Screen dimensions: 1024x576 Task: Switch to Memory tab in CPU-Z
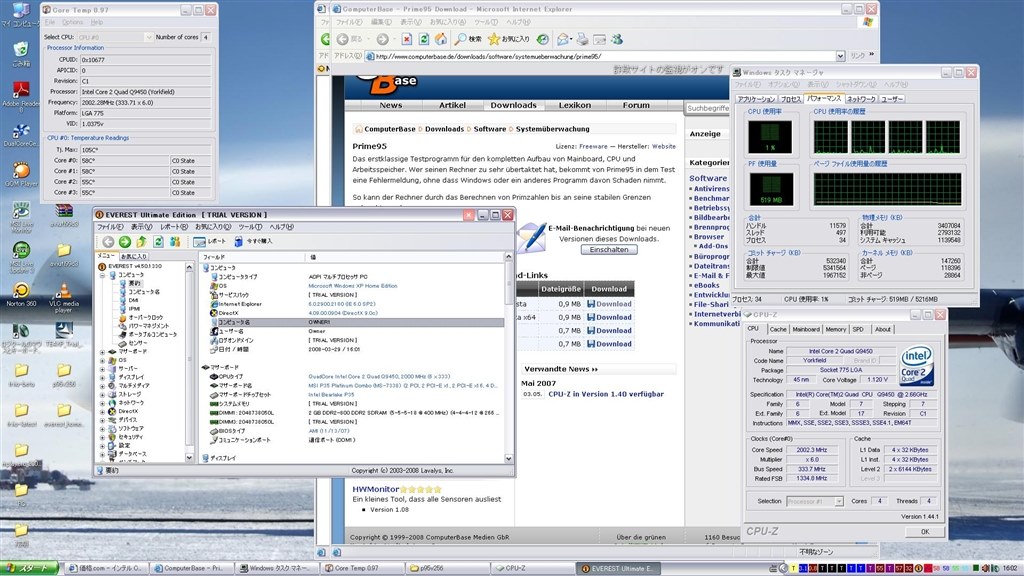click(835, 329)
